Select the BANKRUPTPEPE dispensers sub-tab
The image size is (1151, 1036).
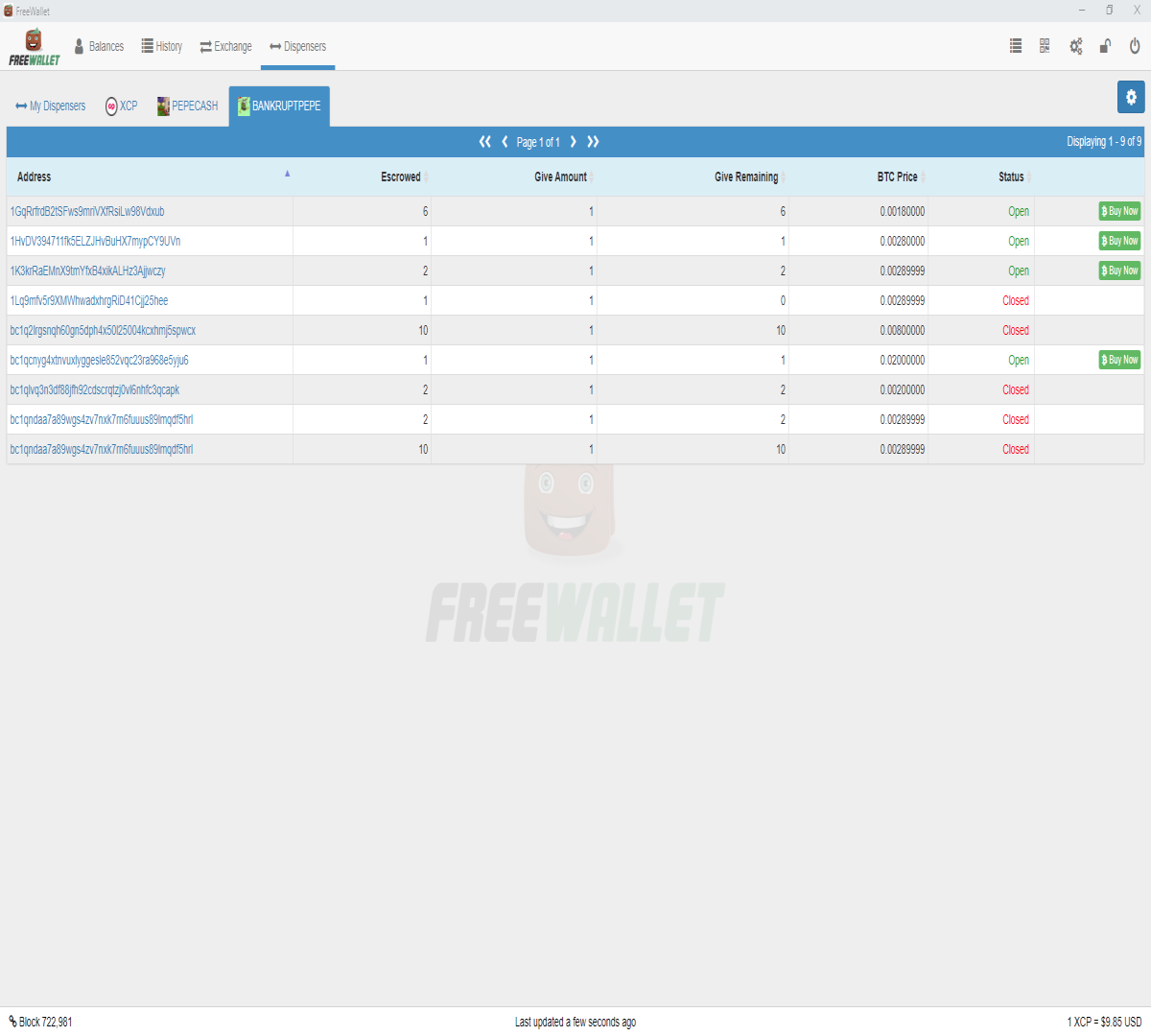(279, 106)
